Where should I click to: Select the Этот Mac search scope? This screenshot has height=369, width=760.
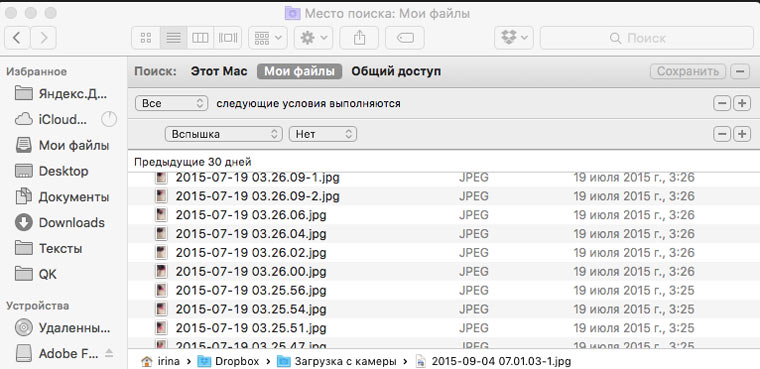(219, 71)
